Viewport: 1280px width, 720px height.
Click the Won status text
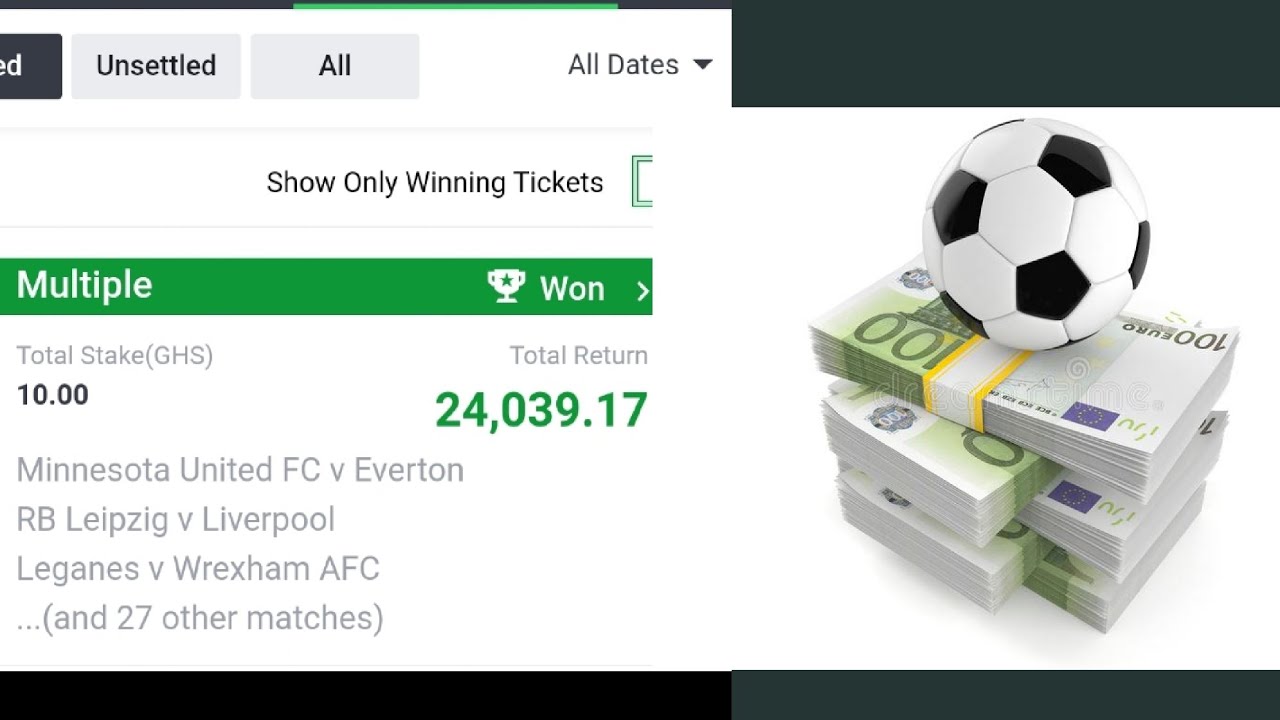(x=572, y=289)
